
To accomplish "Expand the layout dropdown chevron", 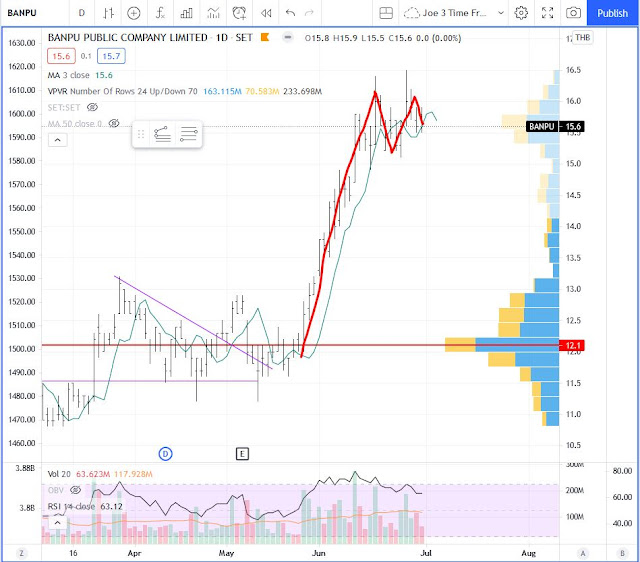I will [x=501, y=13].
